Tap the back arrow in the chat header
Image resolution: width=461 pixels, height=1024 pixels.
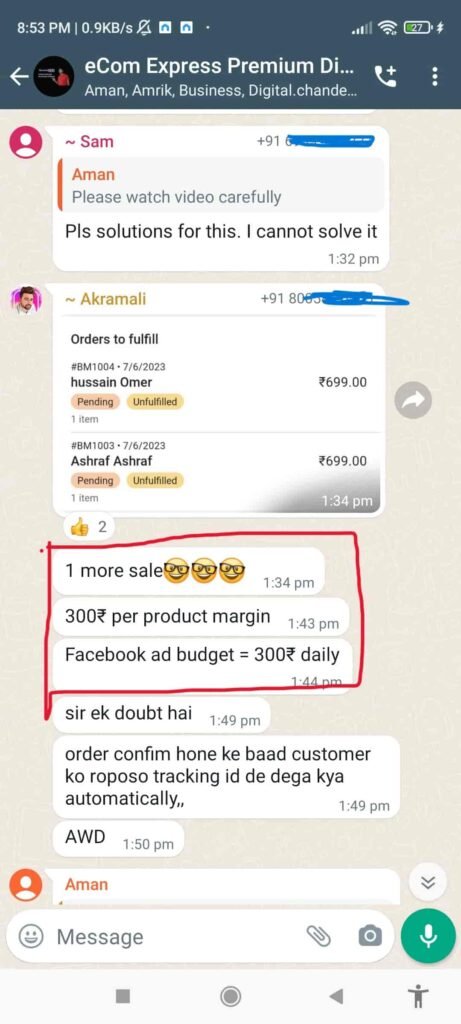pyautogui.click(x=19, y=76)
